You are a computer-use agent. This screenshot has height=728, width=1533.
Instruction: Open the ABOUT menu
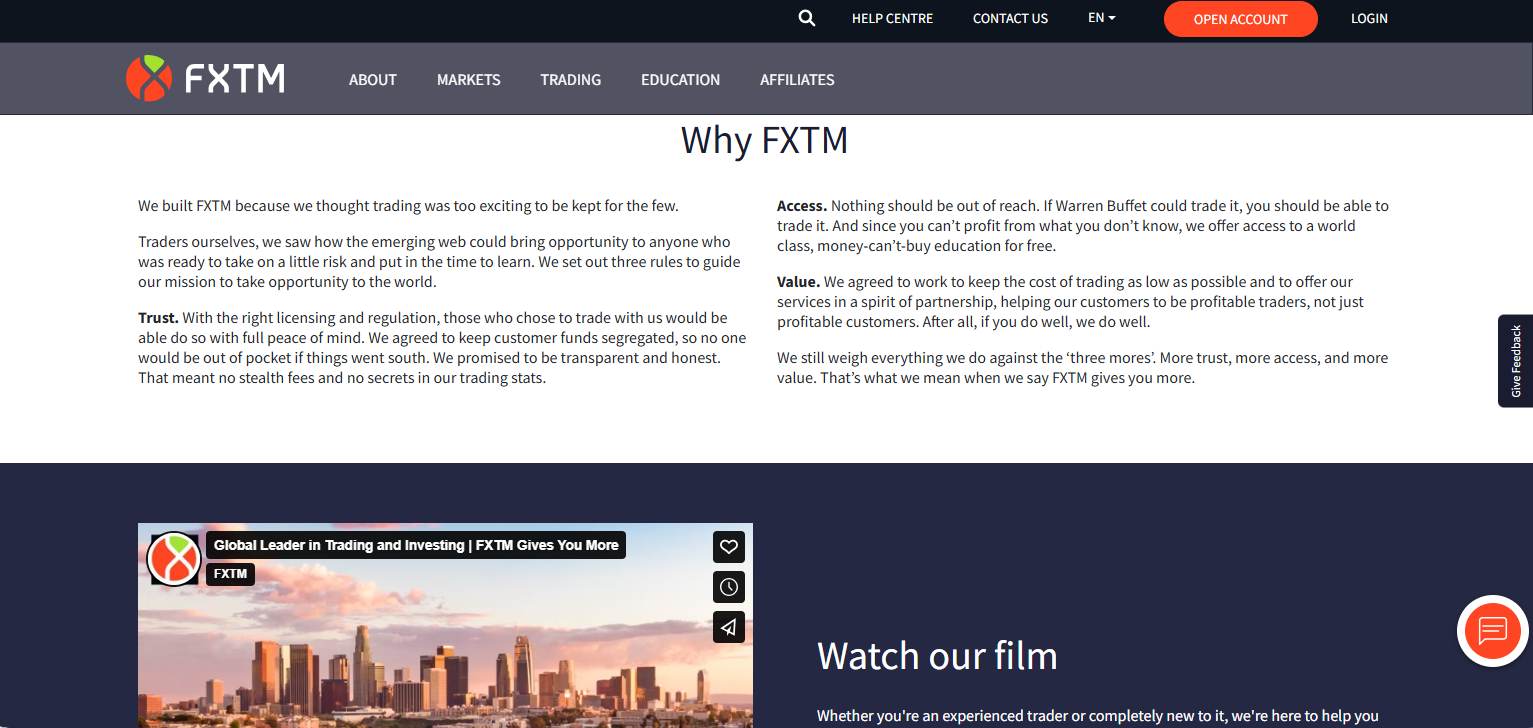click(373, 80)
